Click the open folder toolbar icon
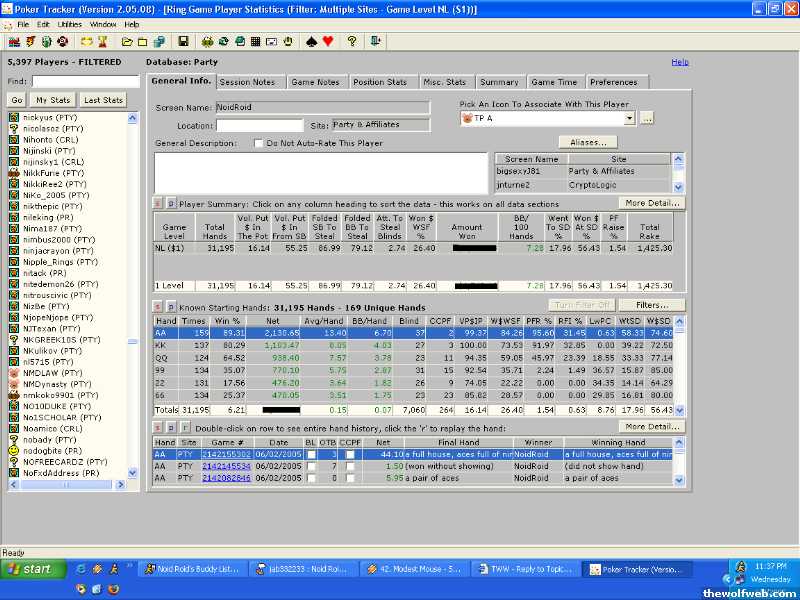 pyautogui.click(x=127, y=42)
